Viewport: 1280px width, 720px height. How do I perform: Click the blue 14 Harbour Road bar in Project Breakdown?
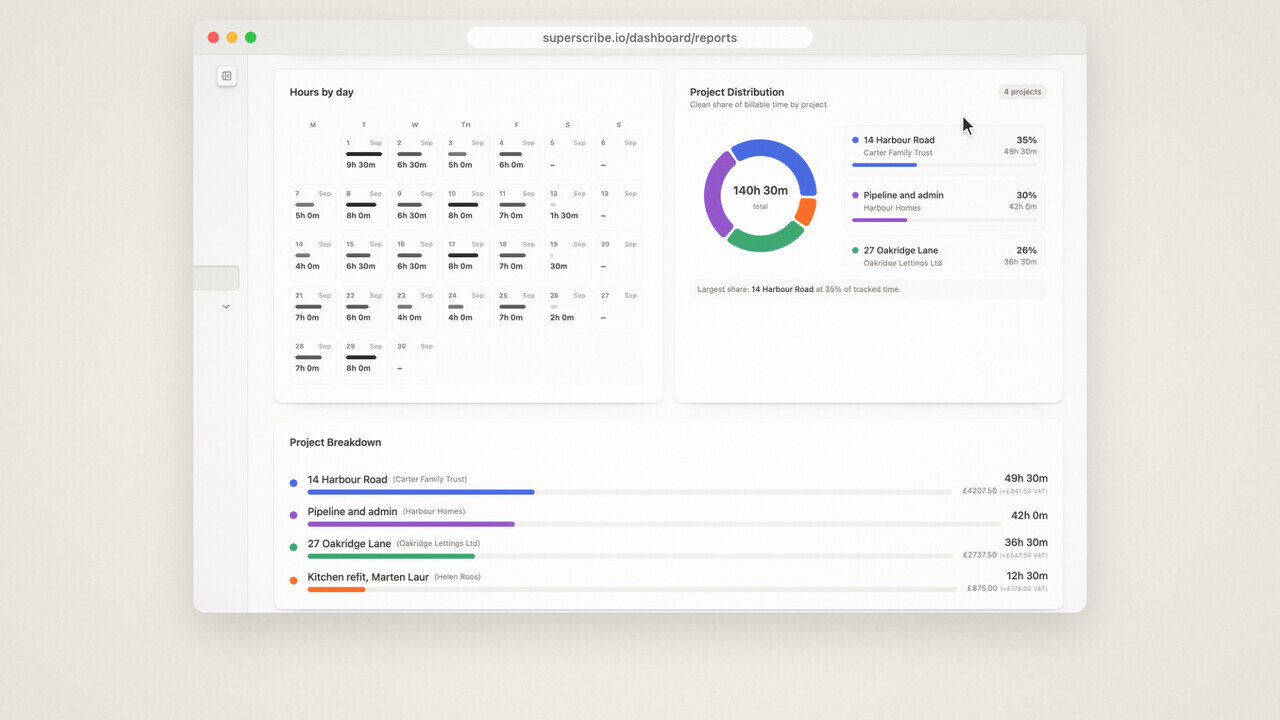421,492
